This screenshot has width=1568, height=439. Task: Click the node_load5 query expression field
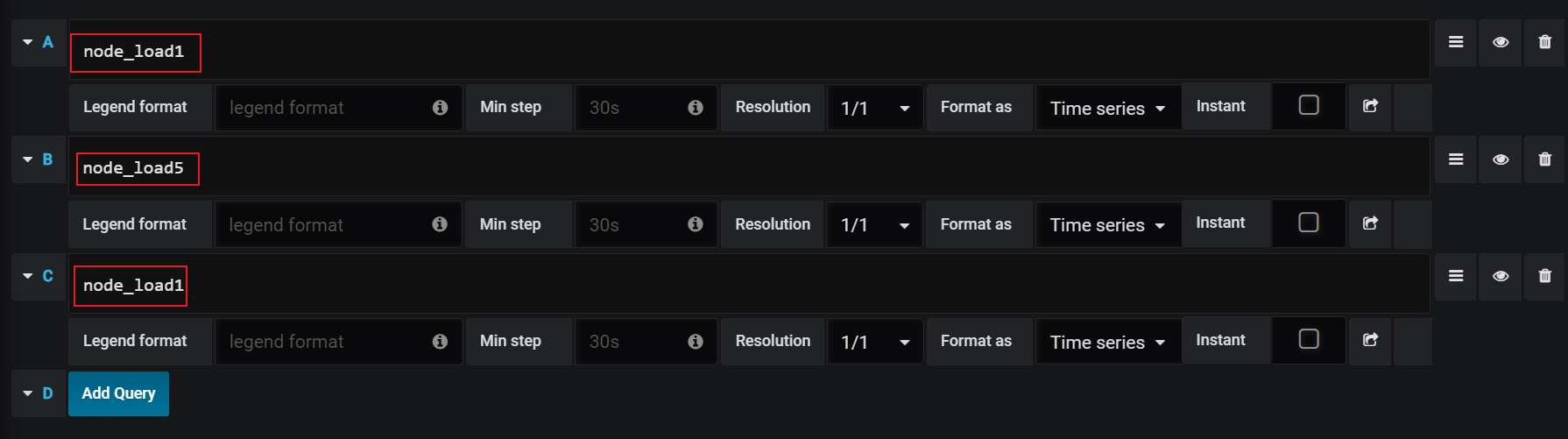[749, 166]
